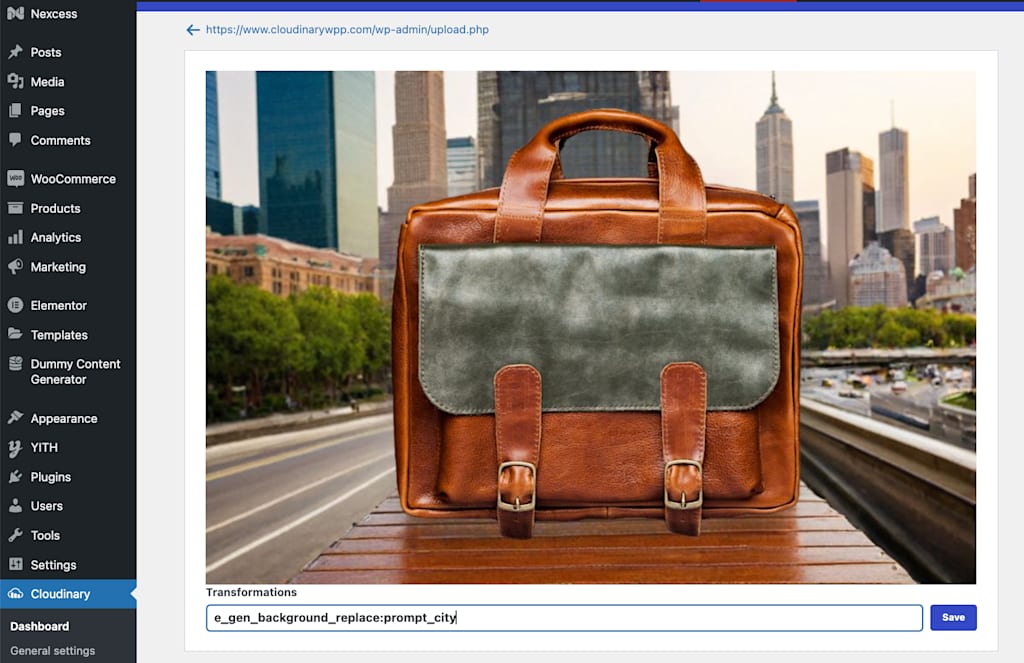Click the Media icon in sidebar
The image size is (1024, 663).
[15, 81]
